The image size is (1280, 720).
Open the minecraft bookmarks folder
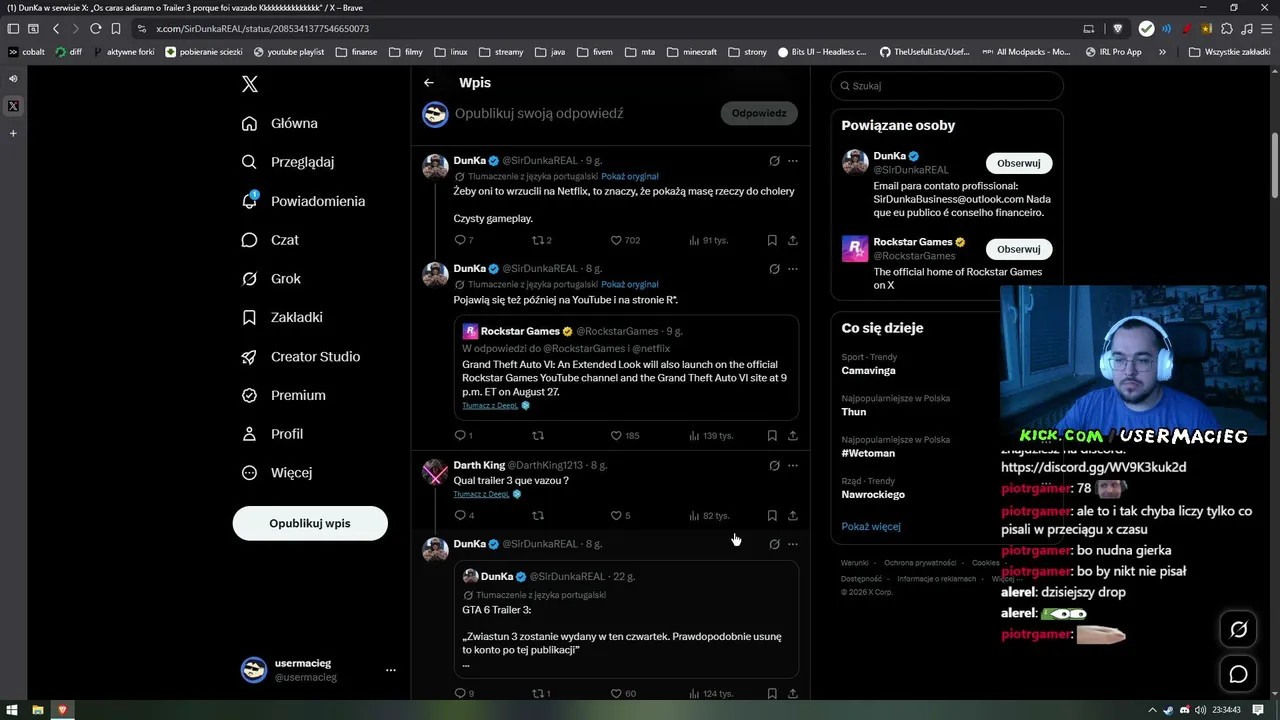pyautogui.click(x=692, y=52)
